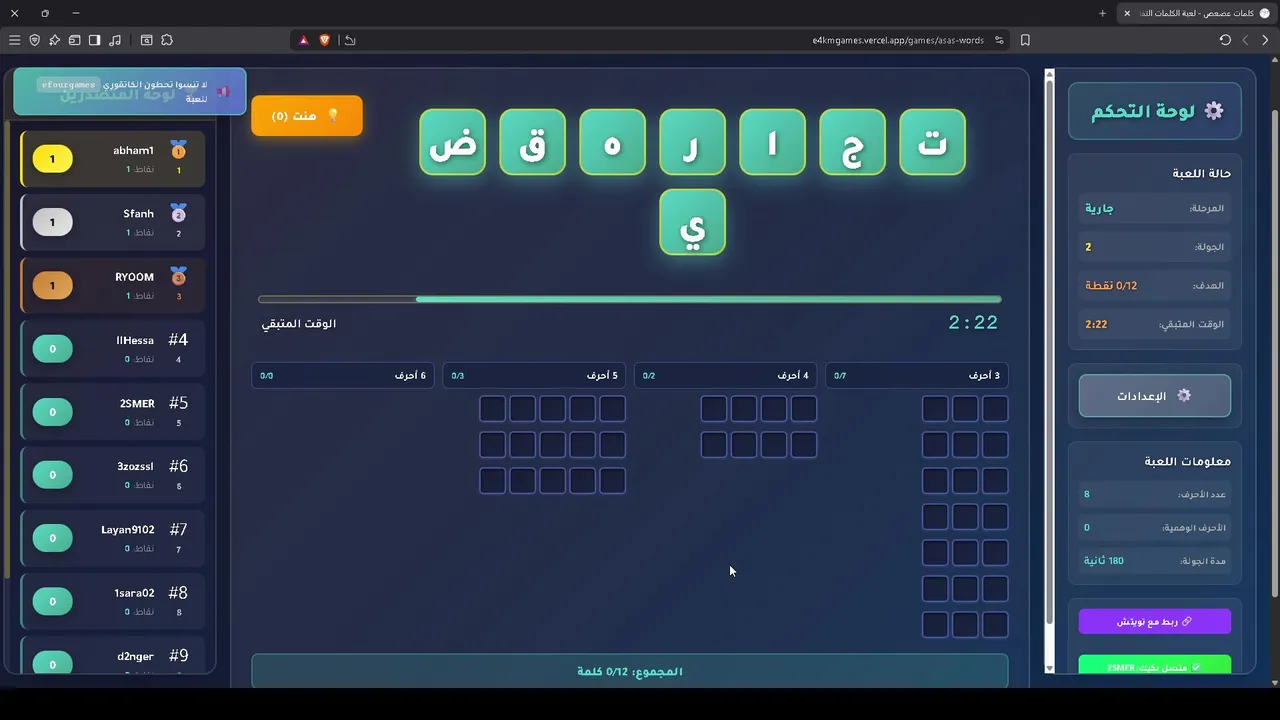1280x720 pixels.
Task: Click the bronze medal icon beside RYOOM
Action: (178, 276)
